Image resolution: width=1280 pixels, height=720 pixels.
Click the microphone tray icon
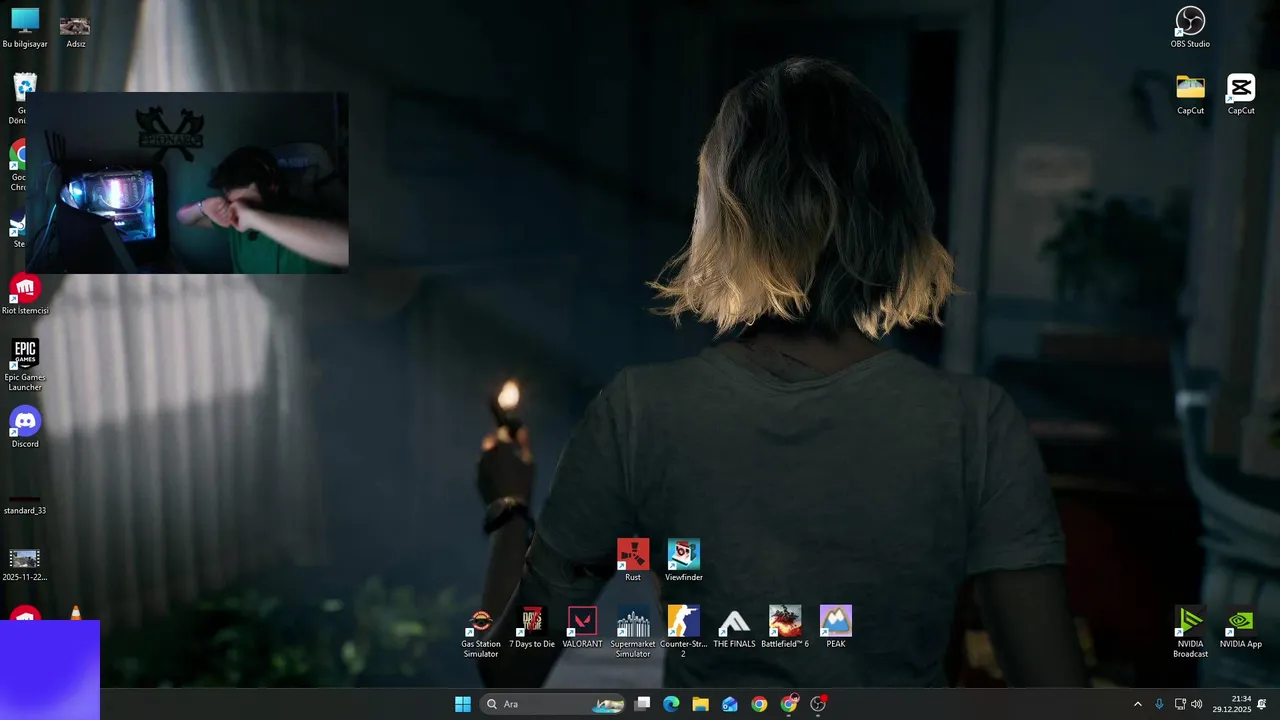point(1159,704)
